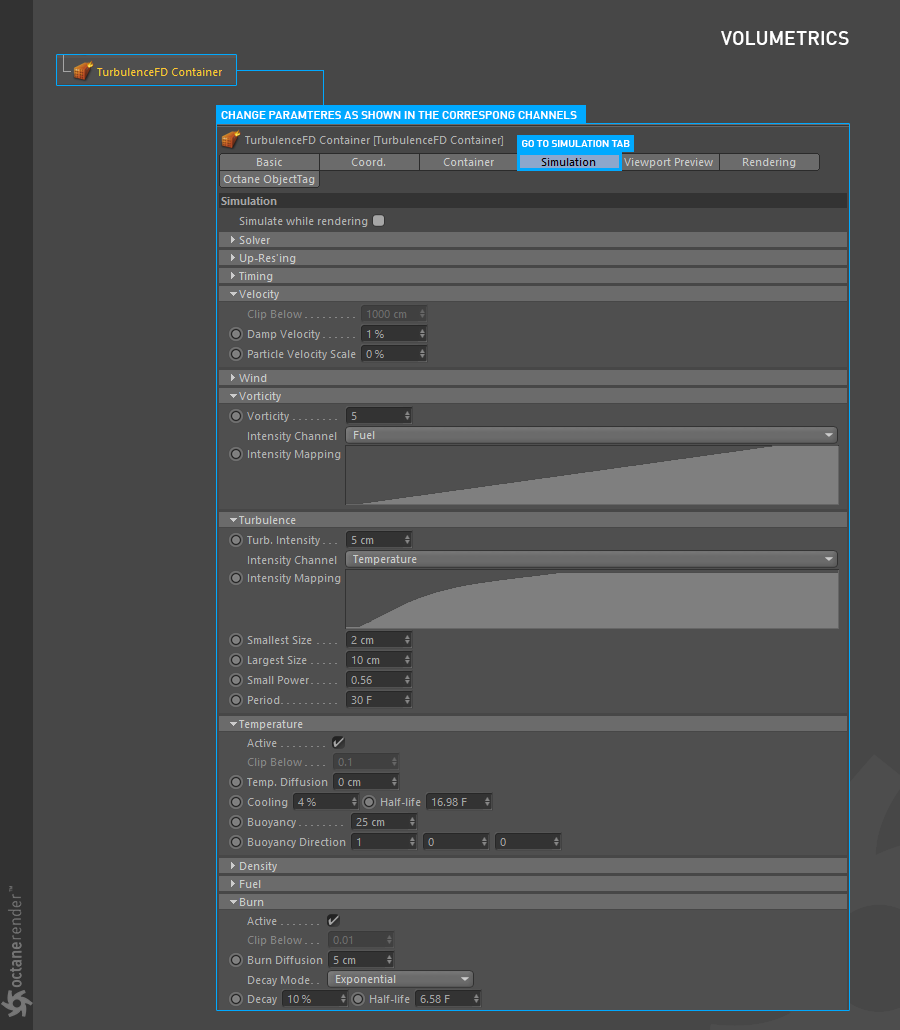Toggle the animation dot left of Decay 10 %
Viewport: 900px width, 1030px height.
pos(236,998)
